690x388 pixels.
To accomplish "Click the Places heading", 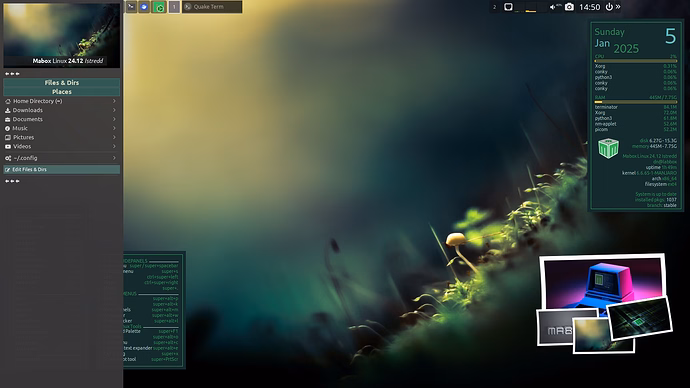I will tap(62, 92).
